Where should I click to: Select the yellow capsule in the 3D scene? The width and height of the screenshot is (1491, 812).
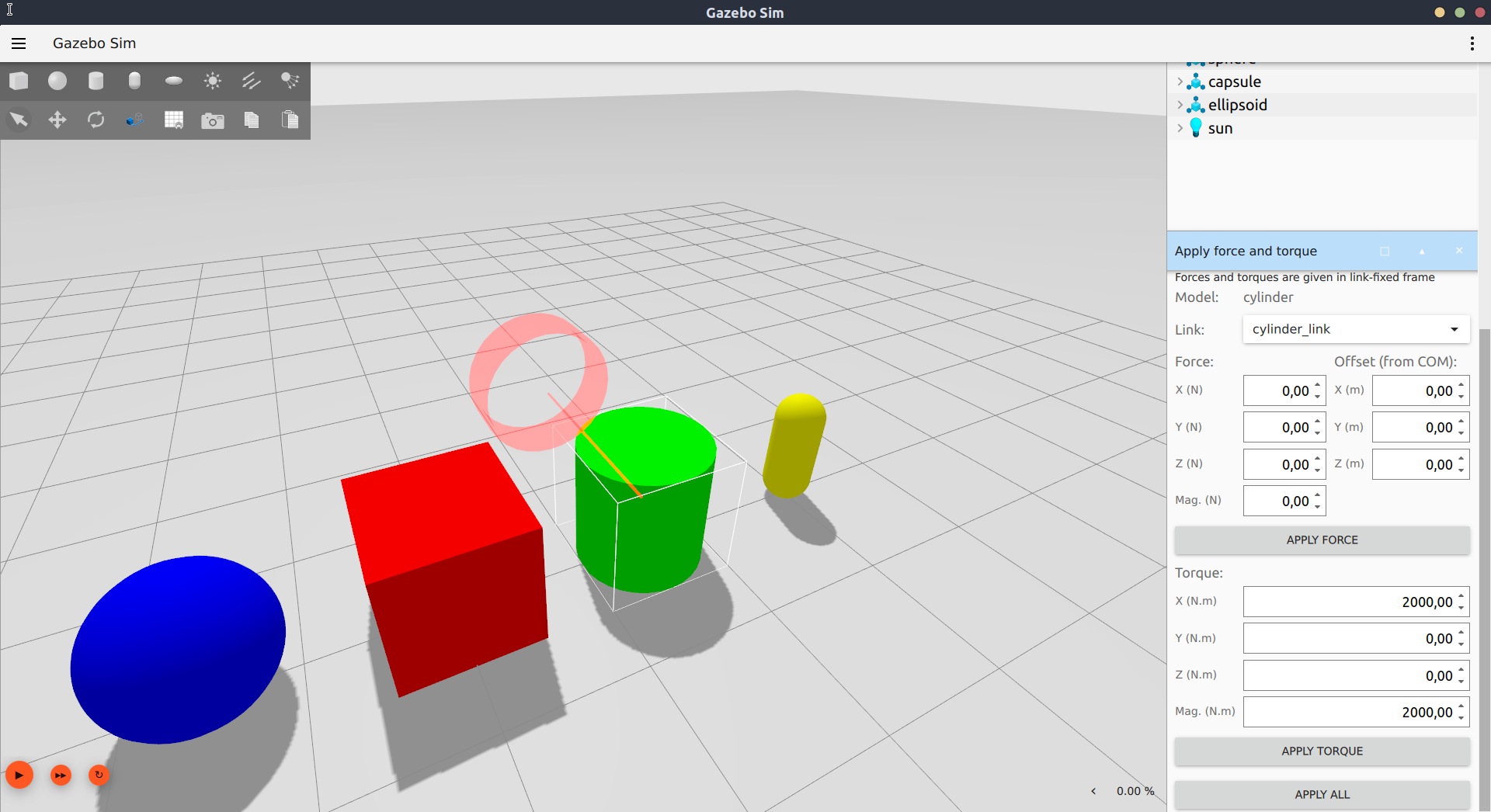coord(794,446)
